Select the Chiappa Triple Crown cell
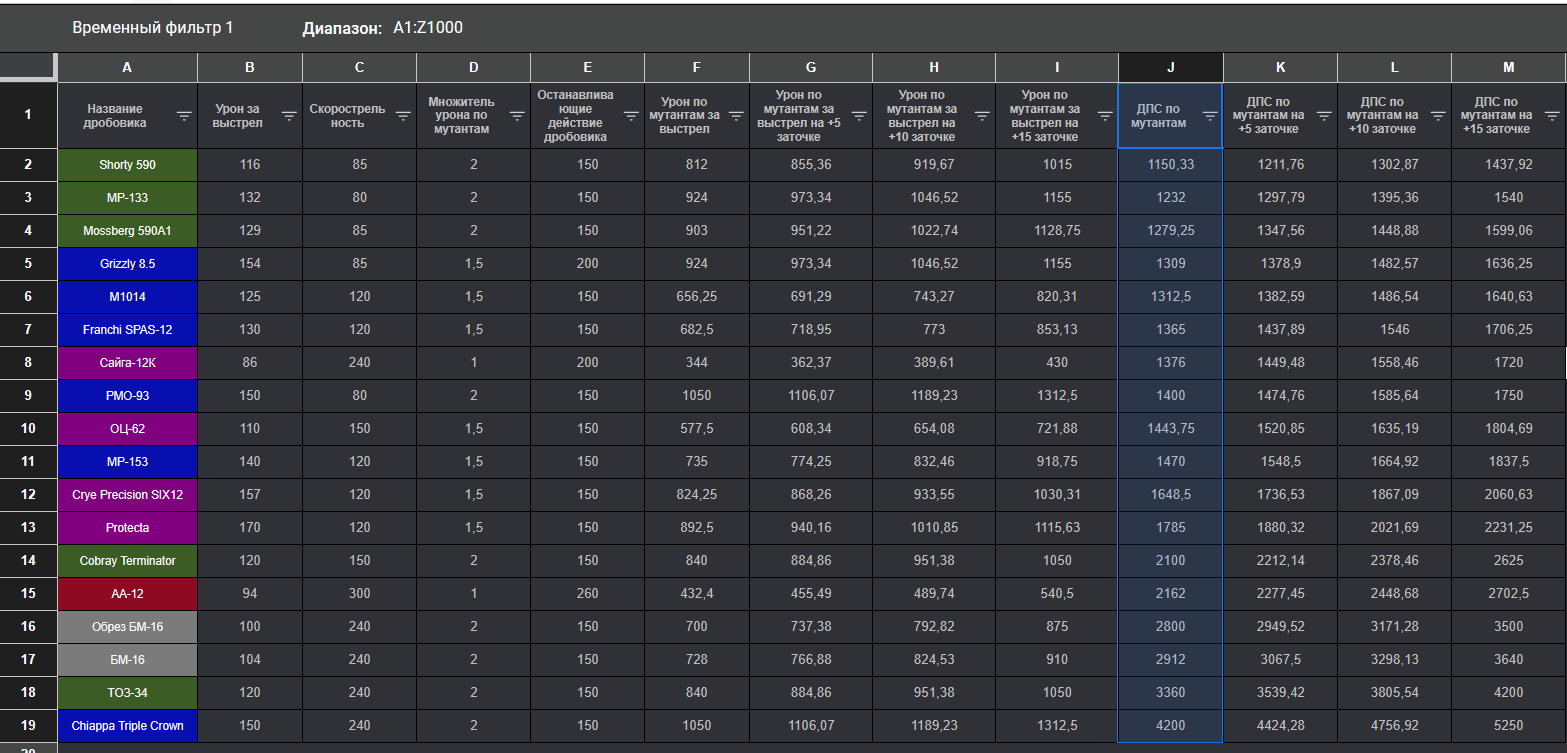This screenshot has height=753, width=1567. click(x=127, y=725)
